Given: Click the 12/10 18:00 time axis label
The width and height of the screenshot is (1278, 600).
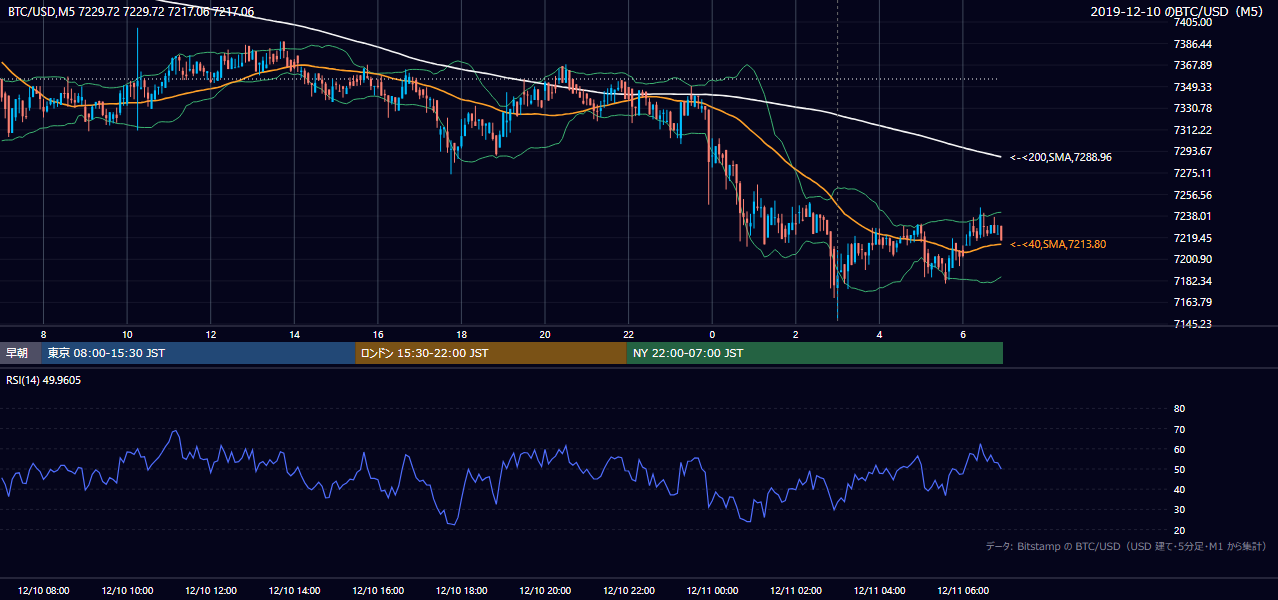Looking at the screenshot, I should [461, 591].
